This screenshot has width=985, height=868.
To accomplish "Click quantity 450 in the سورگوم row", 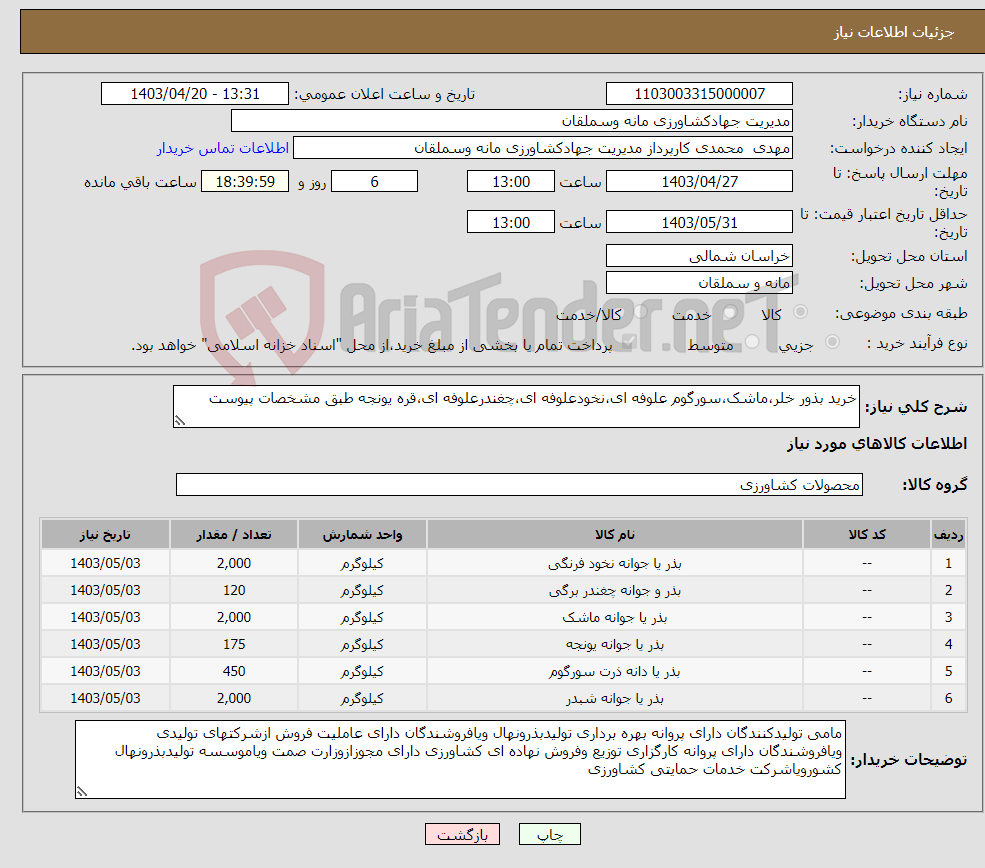I will coord(234,671).
